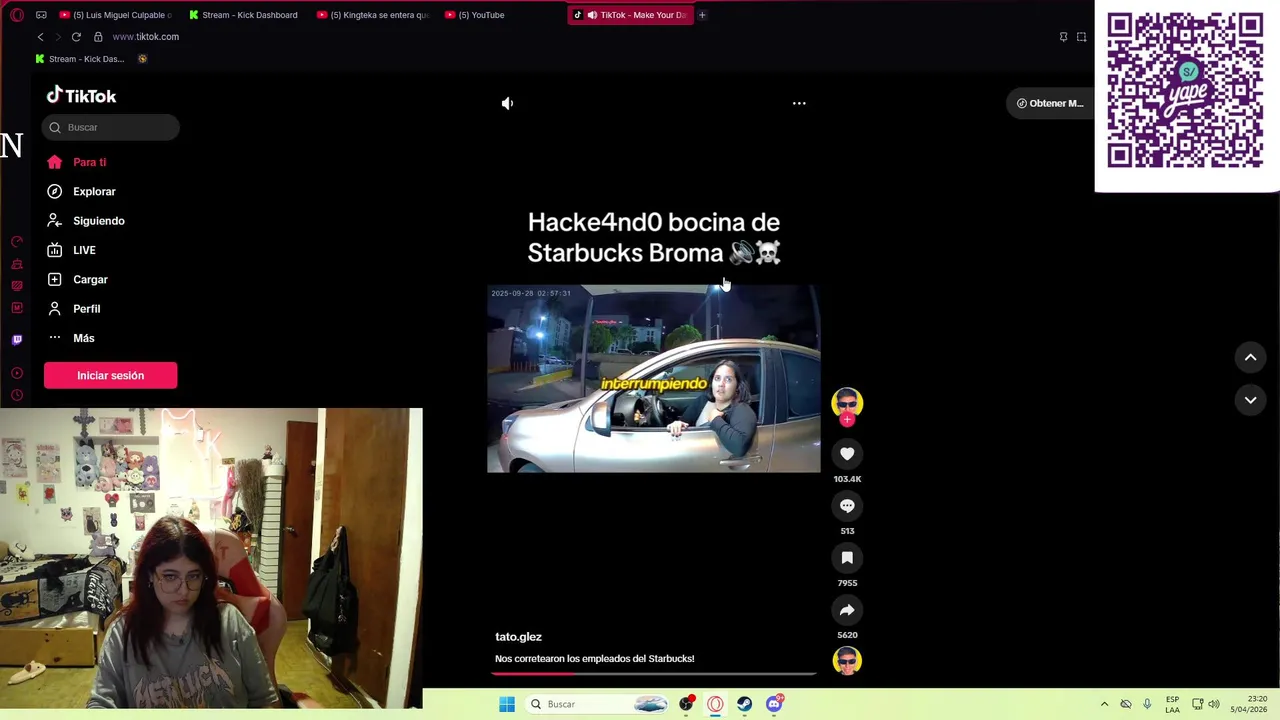Click the www.tiktok.com address bar
1280x720 pixels.
coord(145,37)
